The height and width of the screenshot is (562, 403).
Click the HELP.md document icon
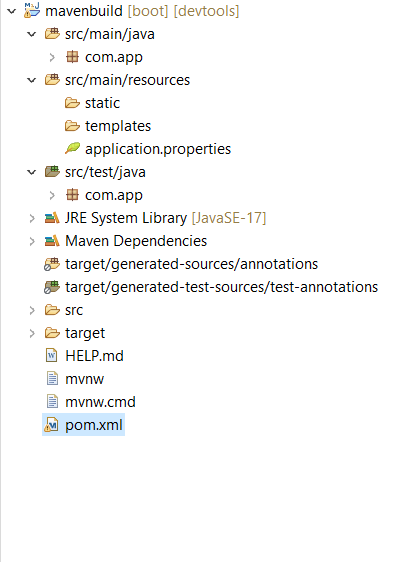click(x=52, y=356)
